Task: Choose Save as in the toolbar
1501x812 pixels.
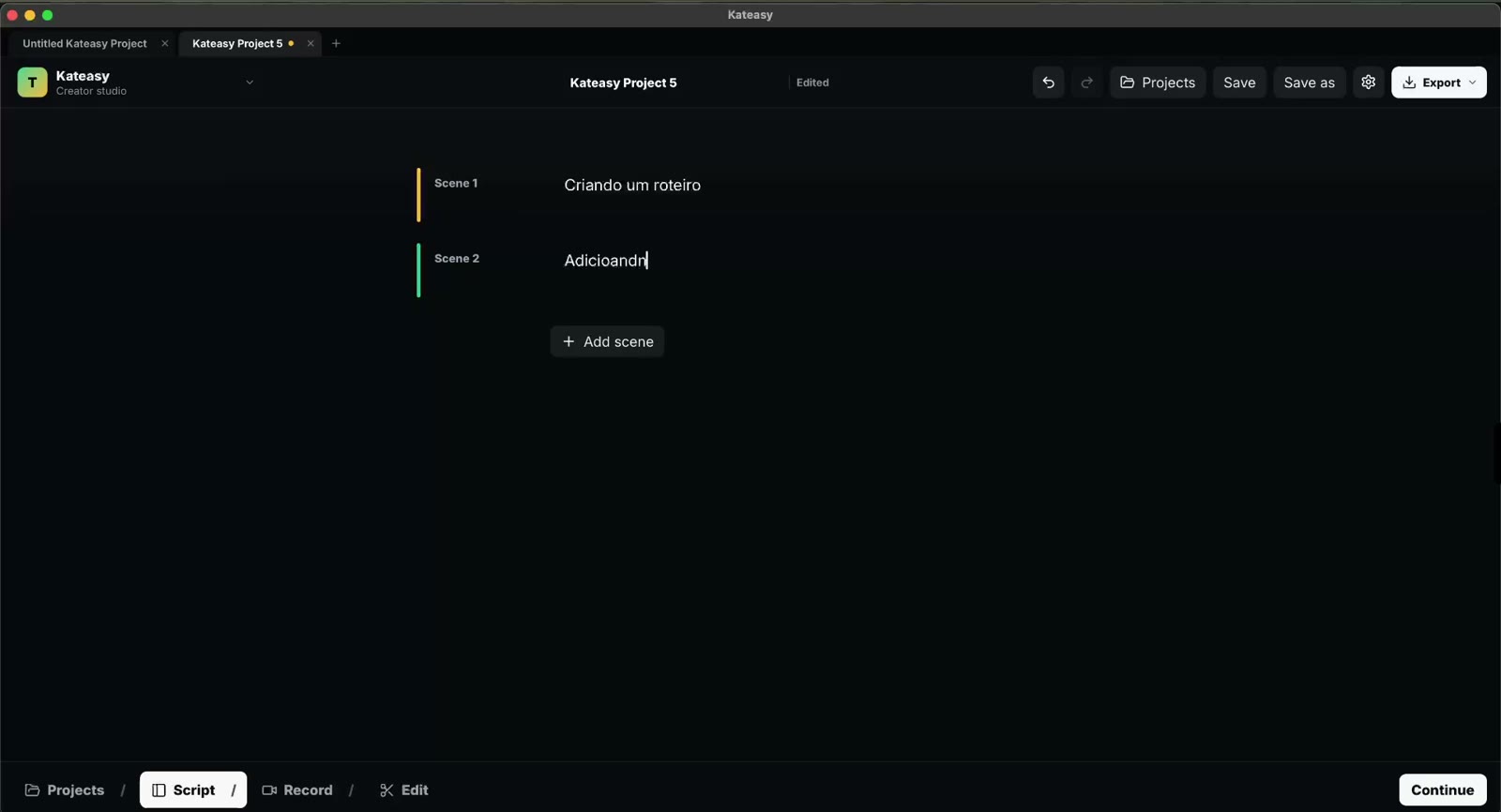Action: (x=1309, y=83)
